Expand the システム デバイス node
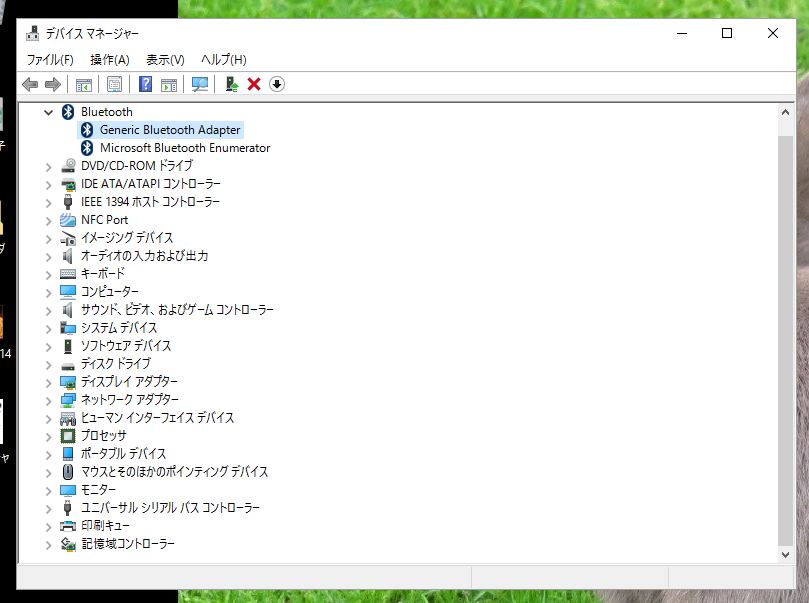809x603 pixels. coord(48,329)
